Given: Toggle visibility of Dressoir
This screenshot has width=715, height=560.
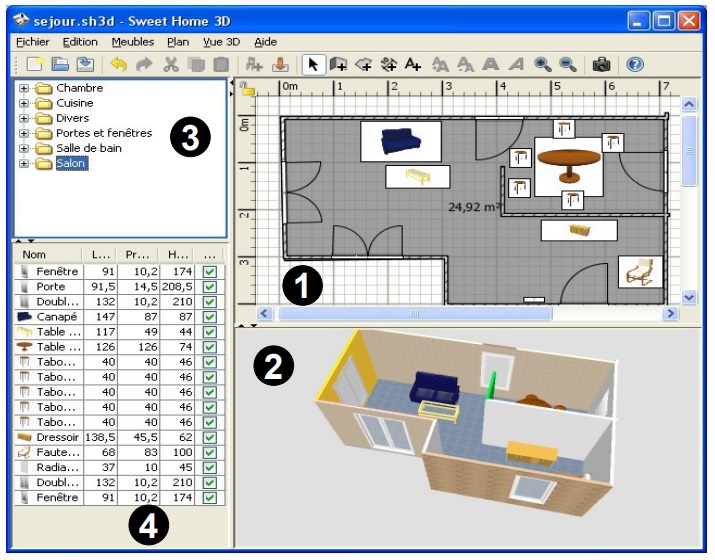Looking at the screenshot, I should point(210,437).
